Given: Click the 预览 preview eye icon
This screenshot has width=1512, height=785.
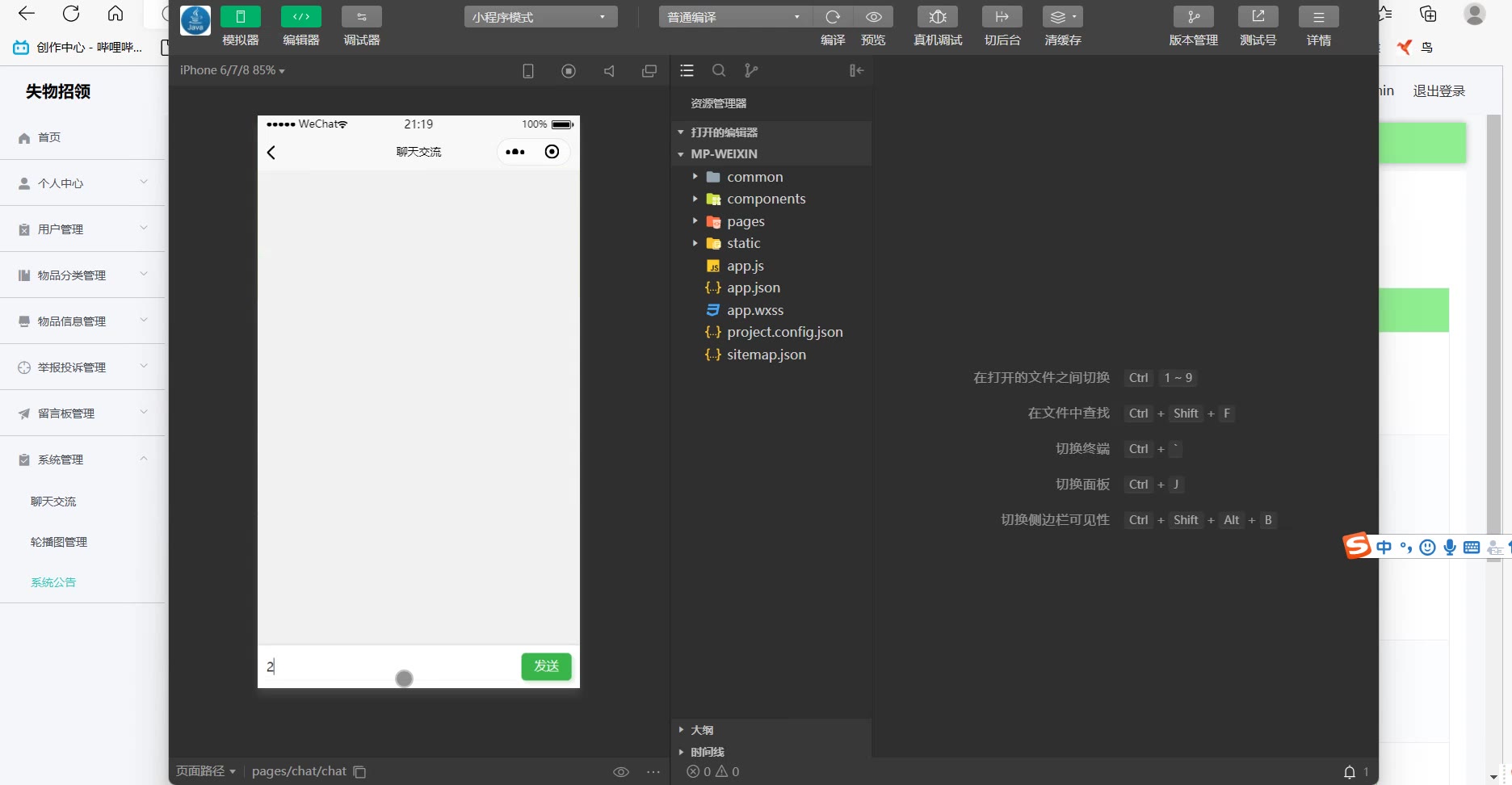Looking at the screenshot, I should pyautogui.click(x=873, y=17).
